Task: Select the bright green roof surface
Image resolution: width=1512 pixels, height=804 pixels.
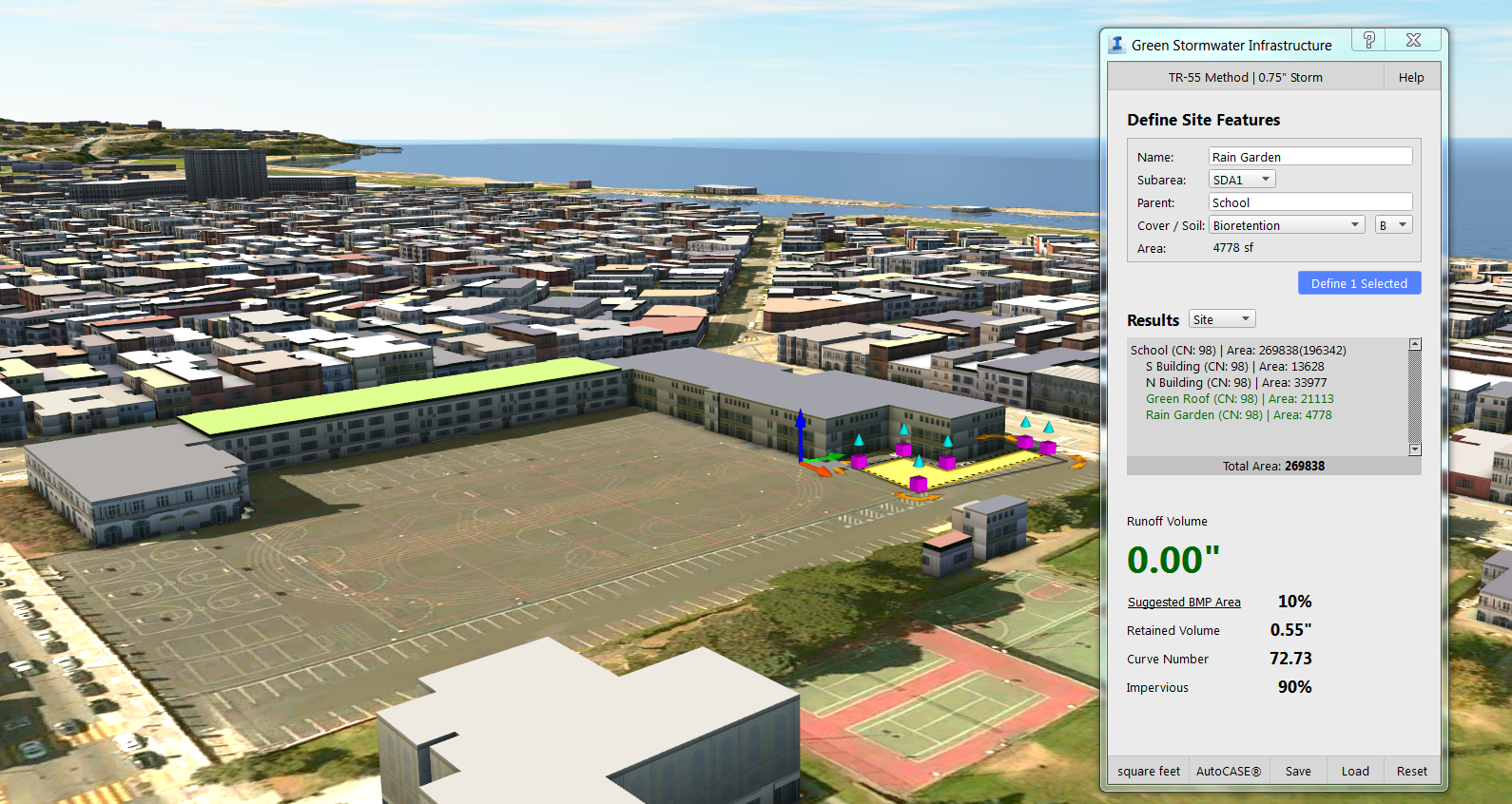Action: coord(399,394)
